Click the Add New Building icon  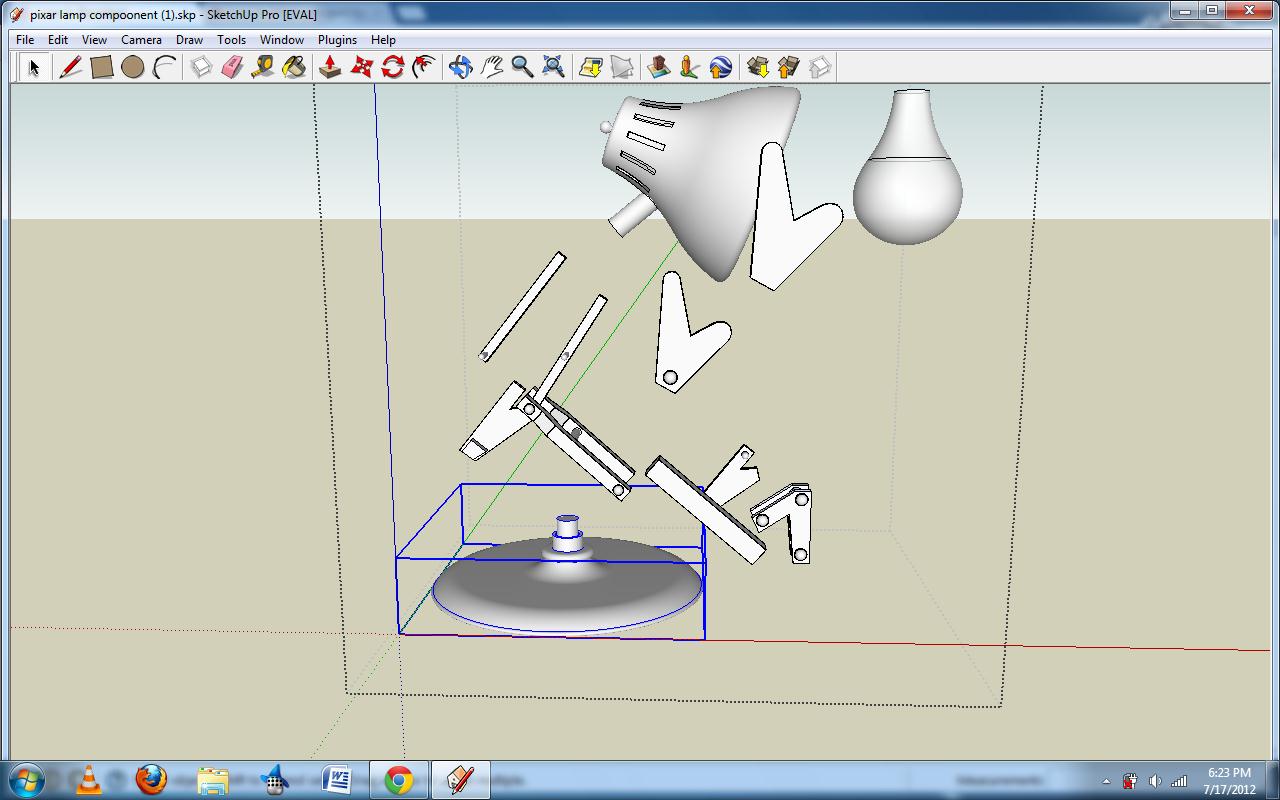[x=658, y=67]
